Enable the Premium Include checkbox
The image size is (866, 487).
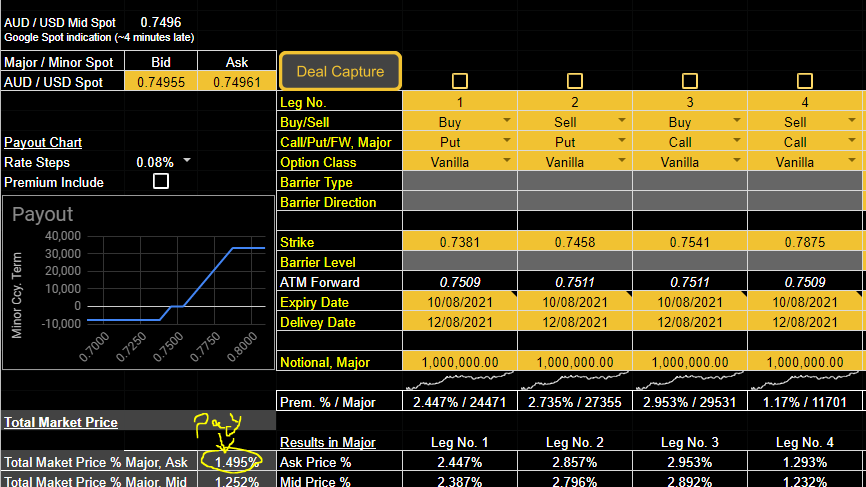tap(160, 182)
